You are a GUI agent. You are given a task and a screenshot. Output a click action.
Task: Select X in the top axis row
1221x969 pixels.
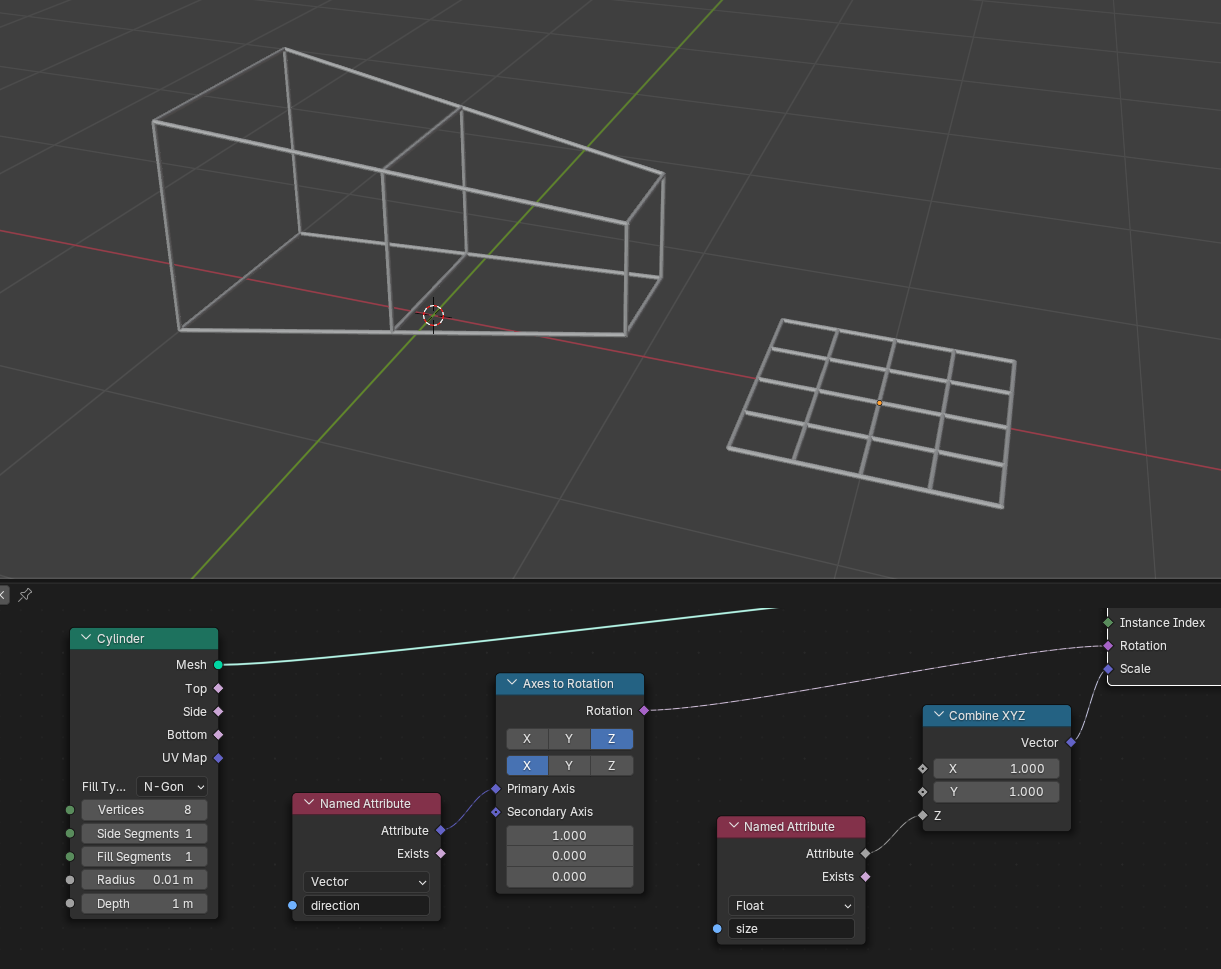pyautogui.click(x=527, y=739)
